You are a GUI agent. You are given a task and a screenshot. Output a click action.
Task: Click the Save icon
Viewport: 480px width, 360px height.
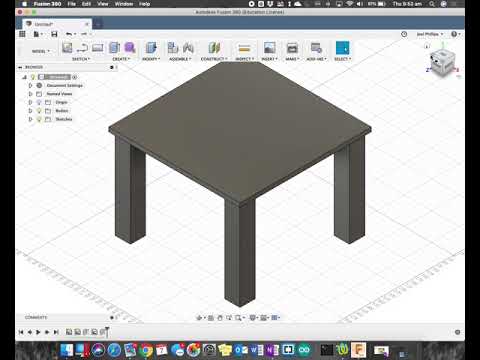click(x=54, y=34)
